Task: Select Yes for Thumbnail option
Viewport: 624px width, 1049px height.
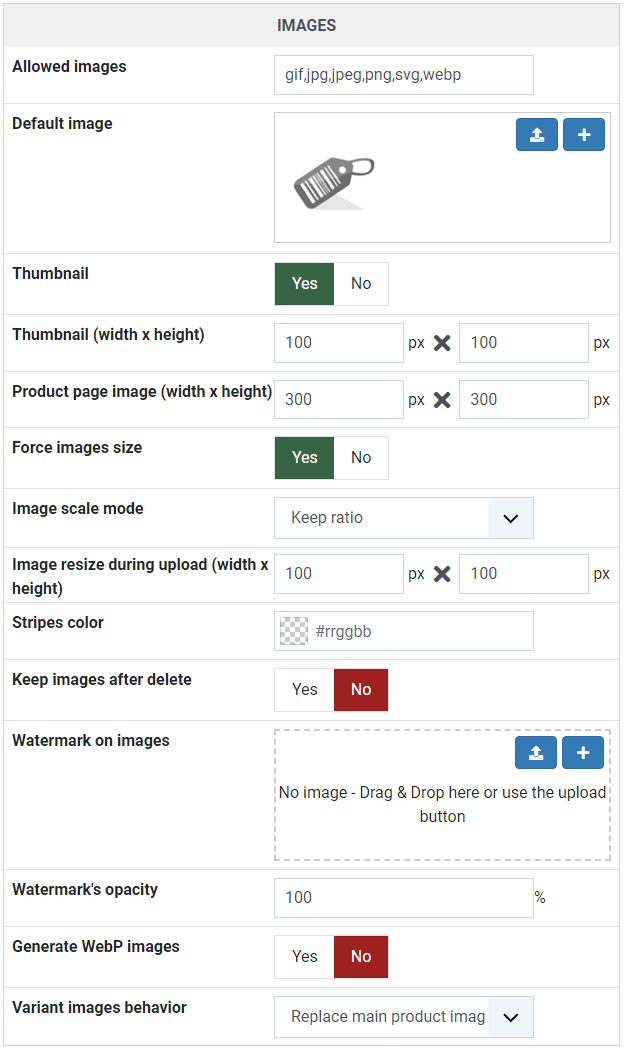Action: pyautogui.click(x=304, y=284)
